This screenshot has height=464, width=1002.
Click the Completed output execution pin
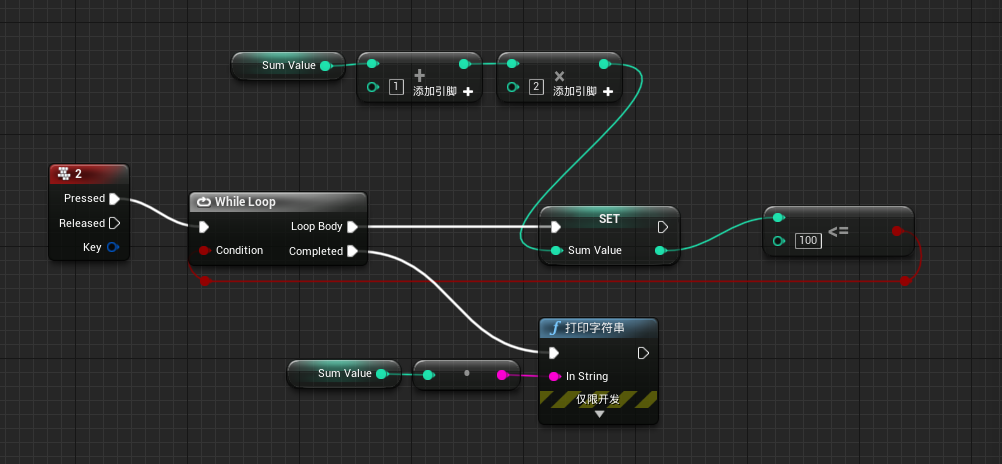tap(352, 251)
